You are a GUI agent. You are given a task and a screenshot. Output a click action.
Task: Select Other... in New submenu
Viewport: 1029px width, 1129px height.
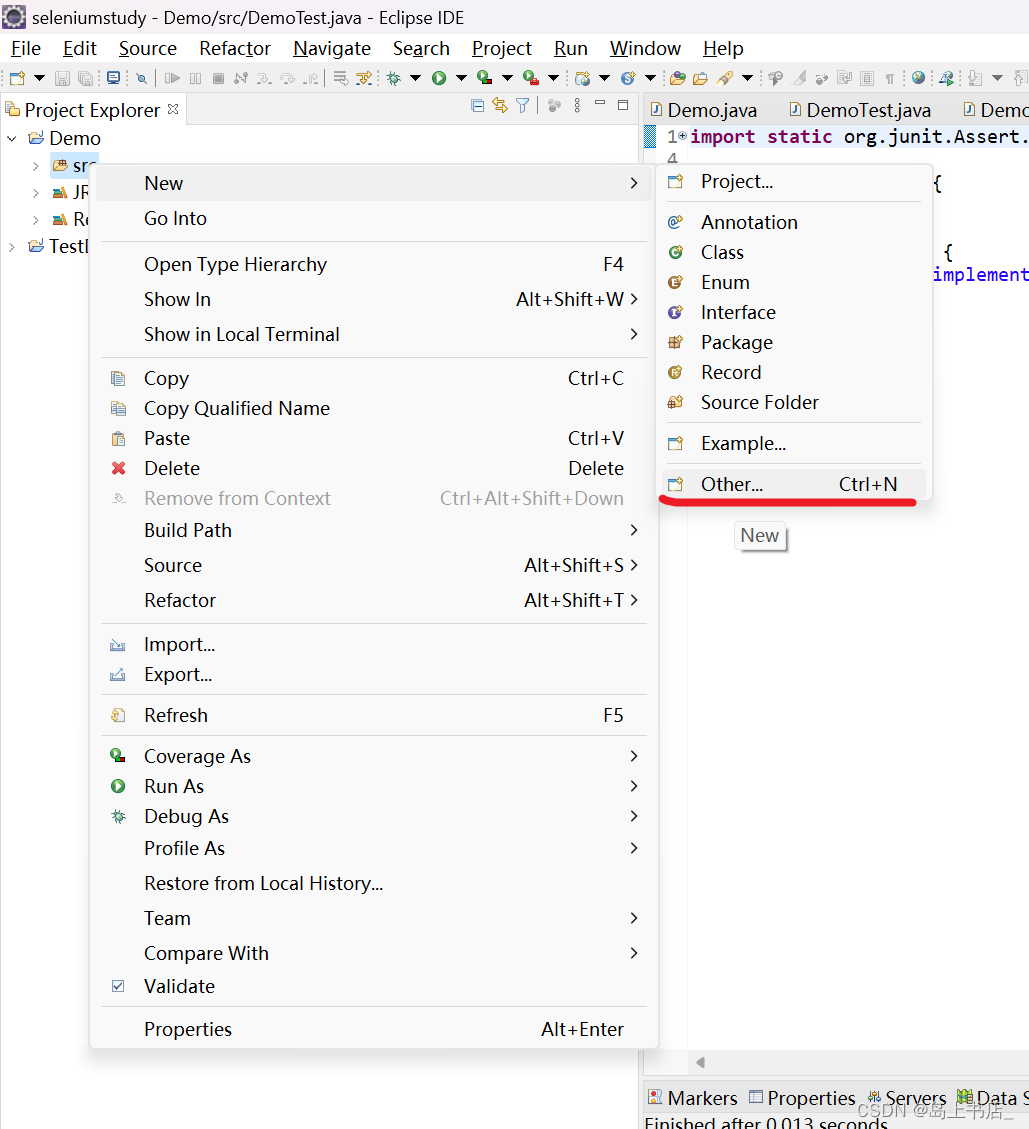pos(795,485)
